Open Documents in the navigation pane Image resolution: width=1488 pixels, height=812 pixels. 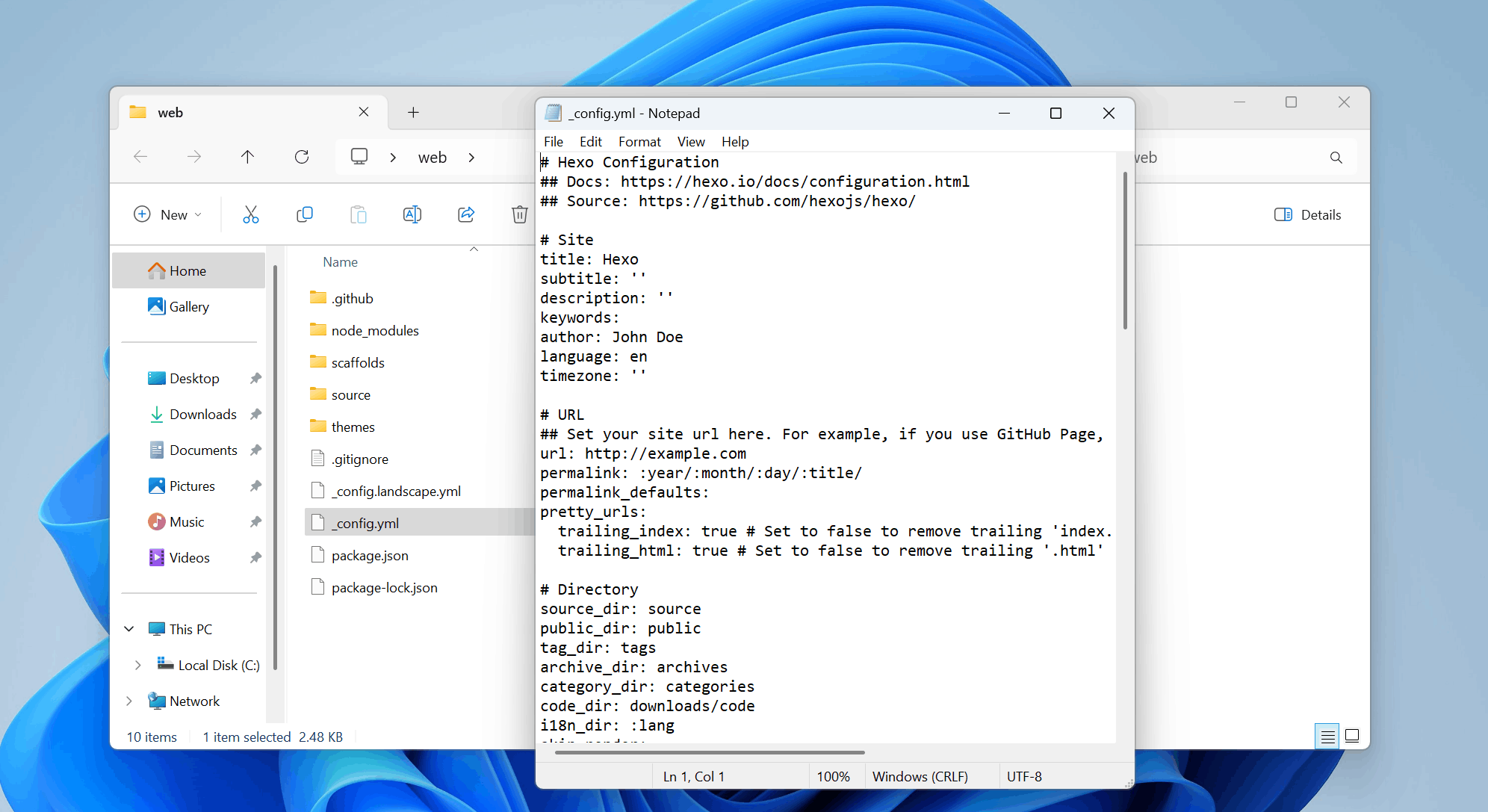188,450
